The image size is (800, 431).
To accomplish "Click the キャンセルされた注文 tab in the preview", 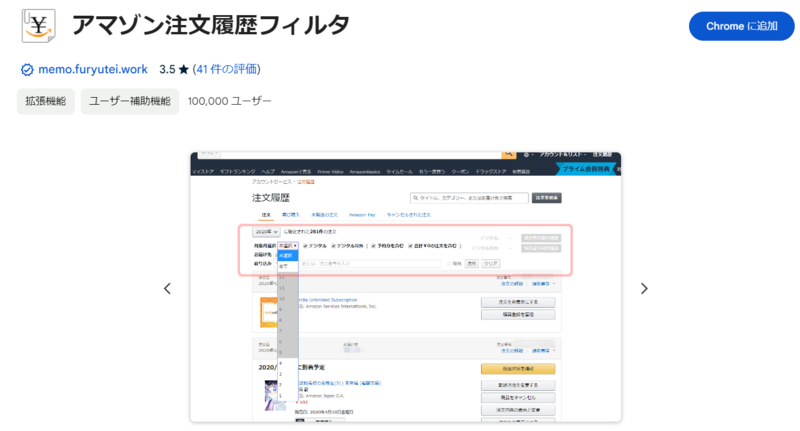I will (x=409, y=215).
